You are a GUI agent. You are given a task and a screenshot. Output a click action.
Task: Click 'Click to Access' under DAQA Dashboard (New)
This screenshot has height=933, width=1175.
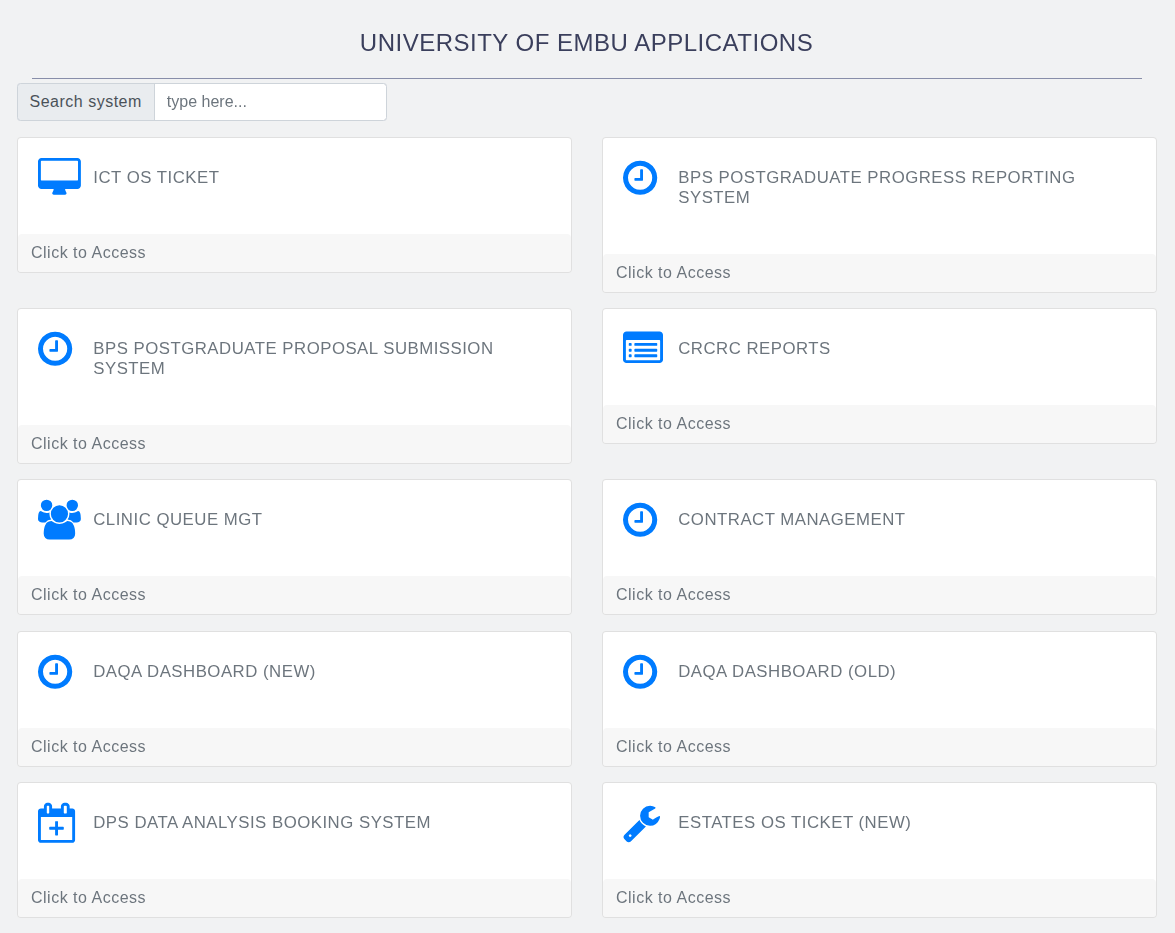[88, 746]
